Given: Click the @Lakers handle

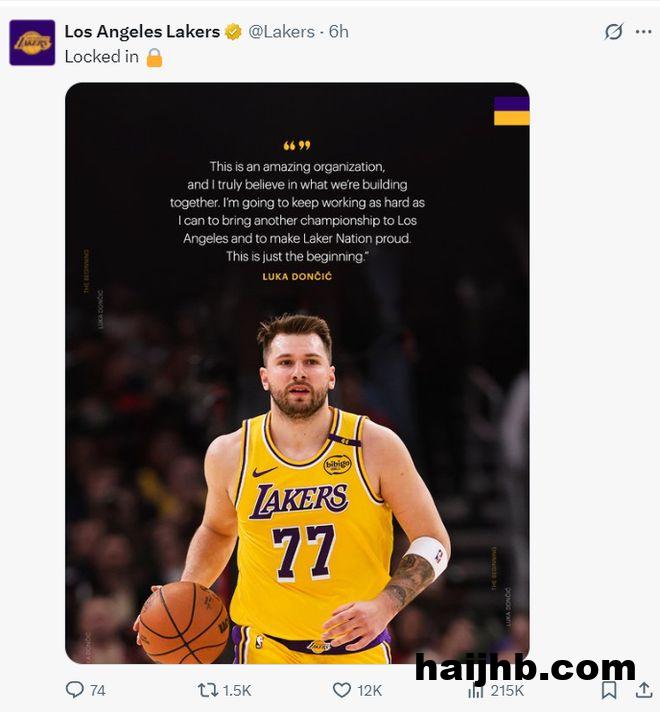Looking at the screenshot, I should point(281,32).
